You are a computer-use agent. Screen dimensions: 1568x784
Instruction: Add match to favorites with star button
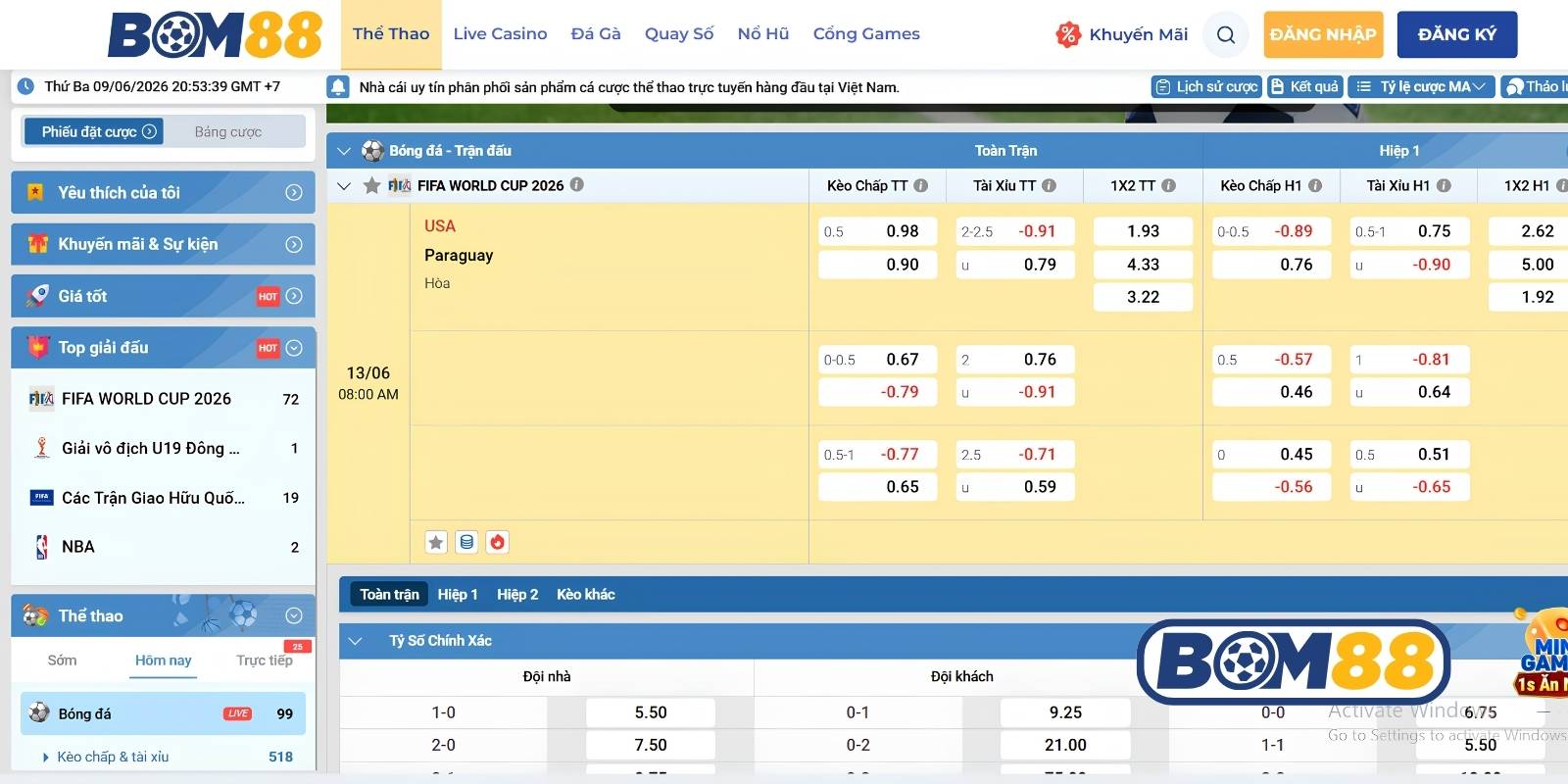(436, 542)
